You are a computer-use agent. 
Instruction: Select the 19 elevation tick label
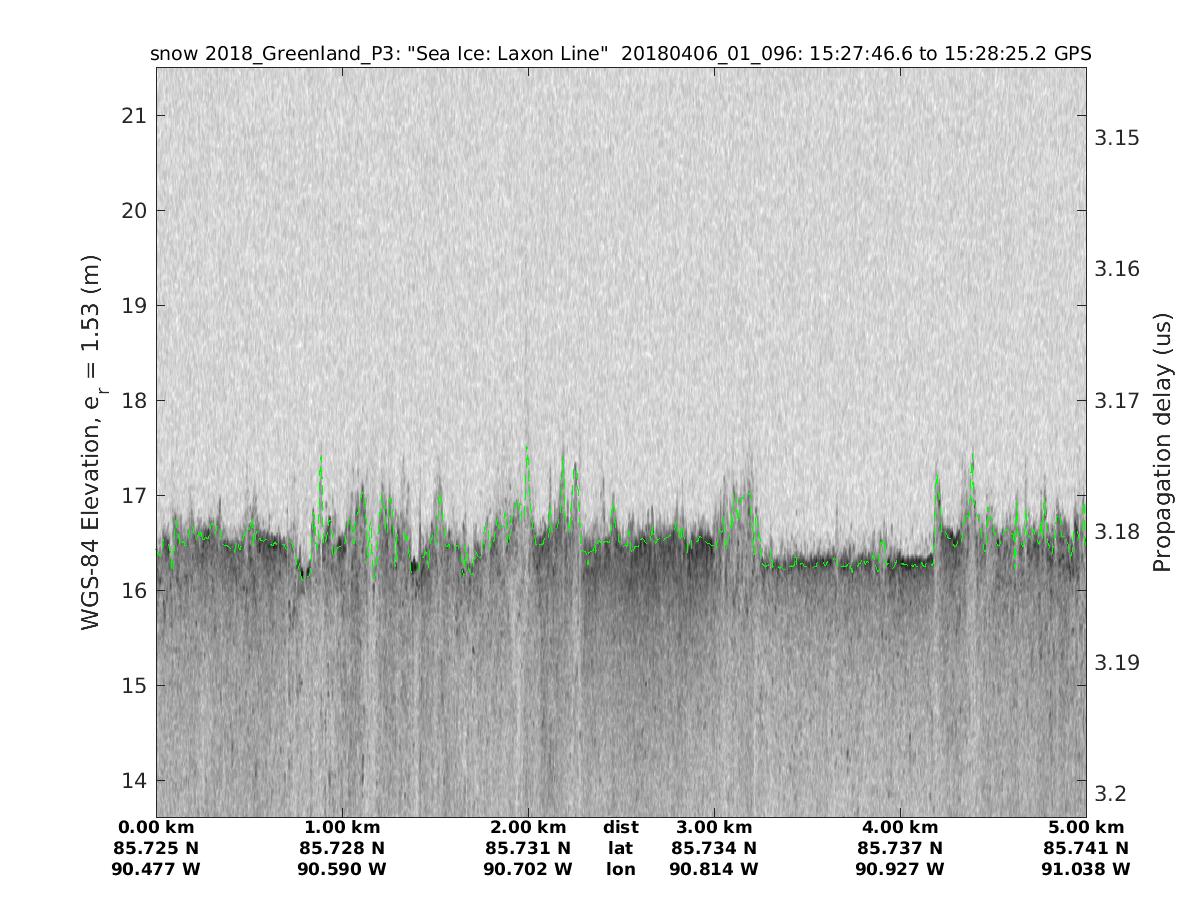[x=133, y=306]
